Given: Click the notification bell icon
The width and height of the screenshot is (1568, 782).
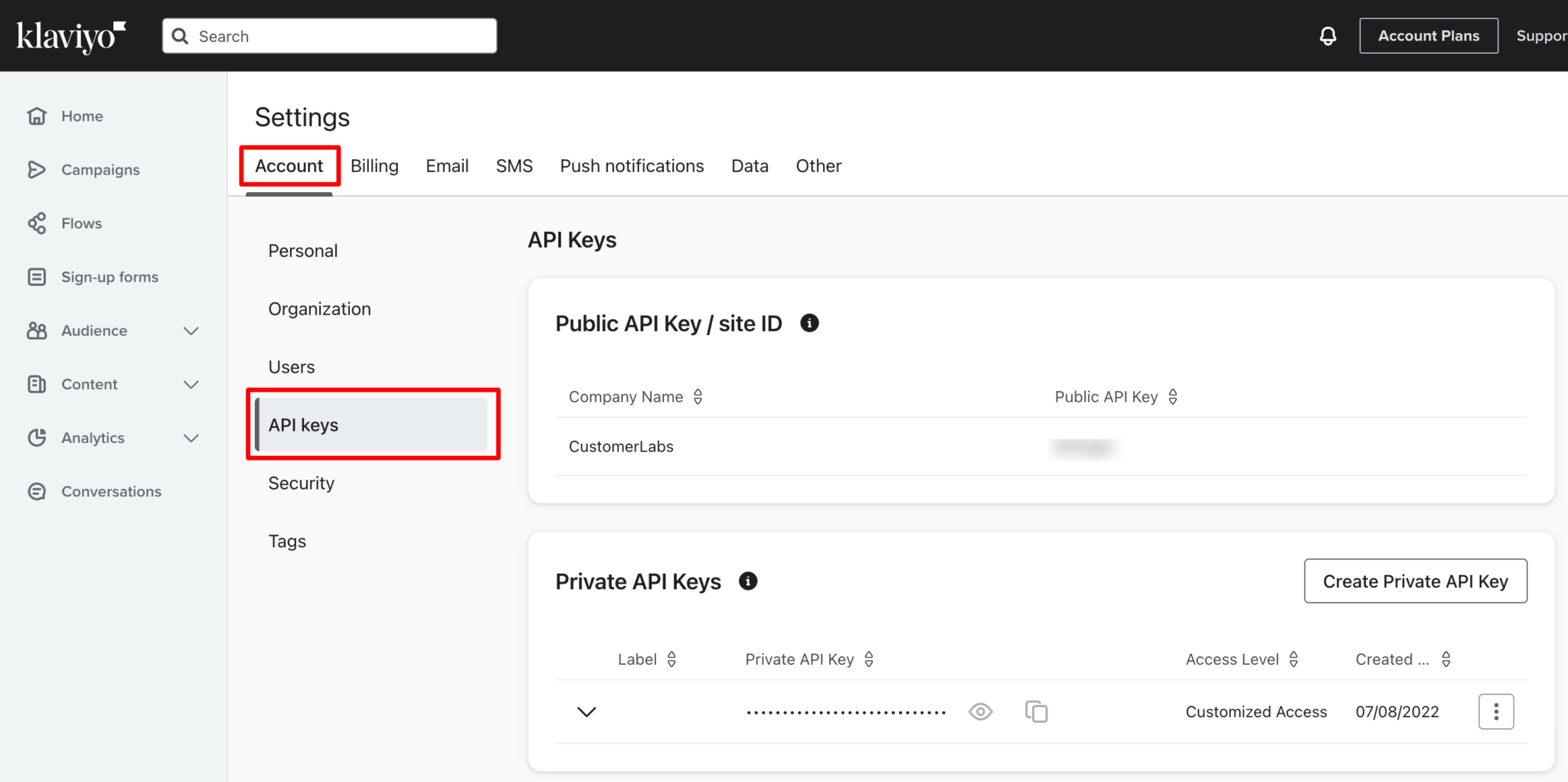Looking at the screenshot, I should 1328,35.
